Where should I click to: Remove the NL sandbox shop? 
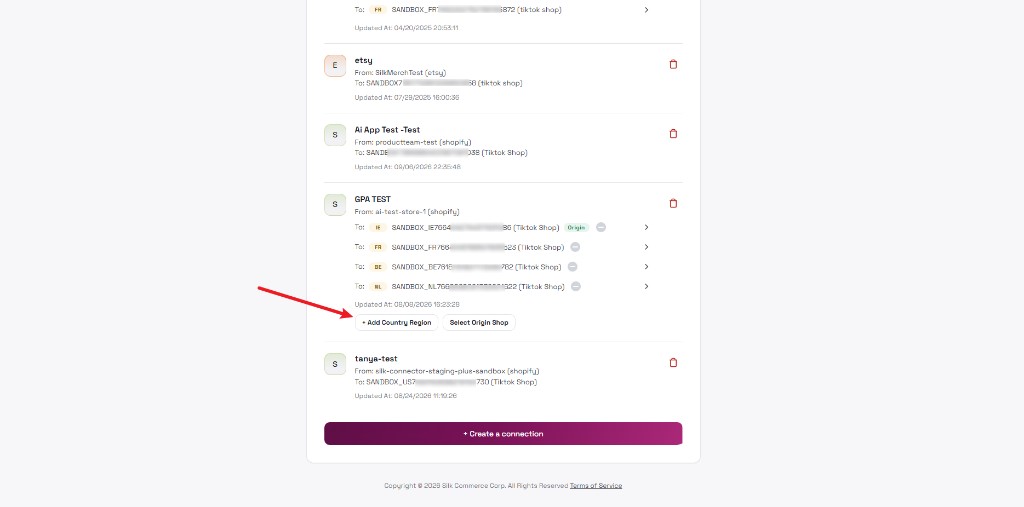575,286
